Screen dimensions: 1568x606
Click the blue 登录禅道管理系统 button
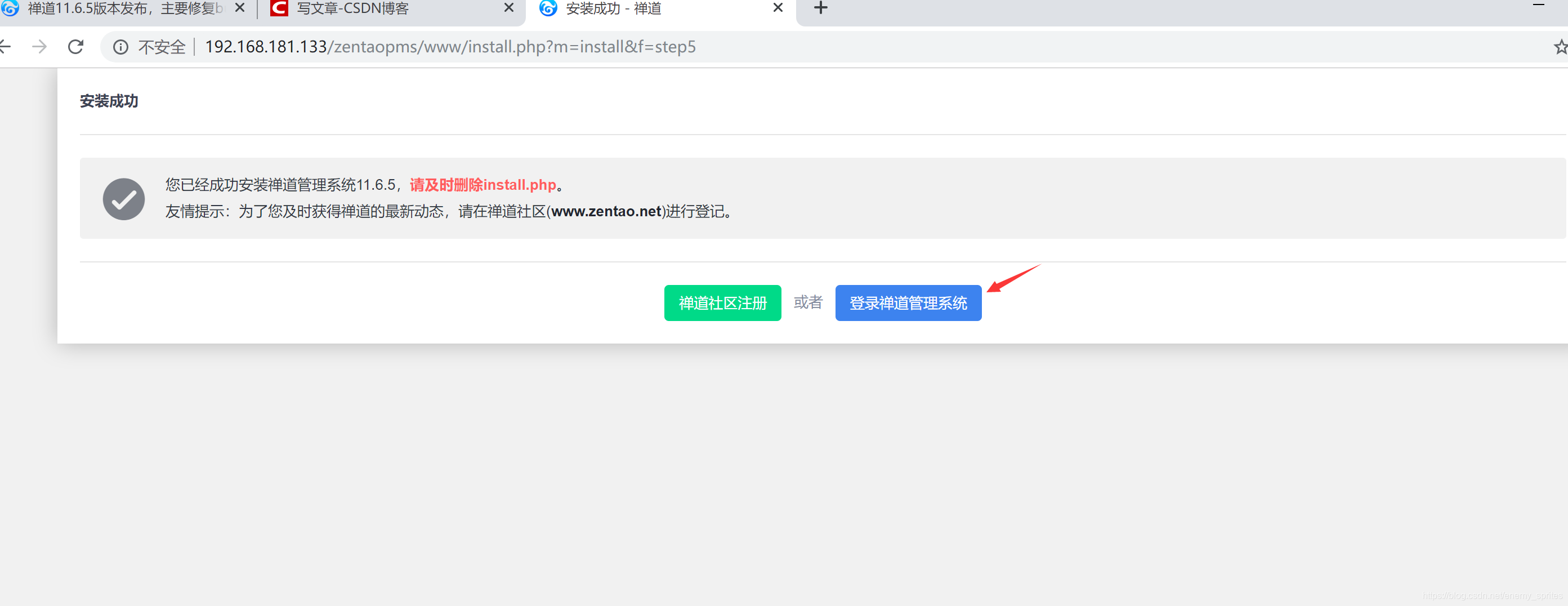tap(908, 302)
